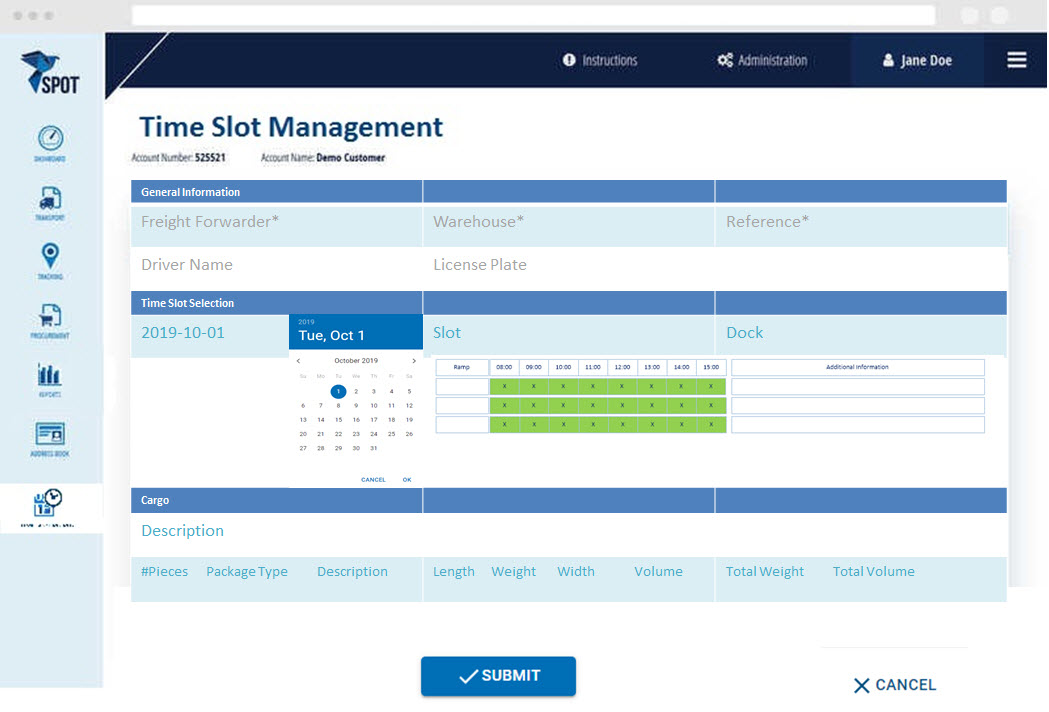Open Address Book icon in sidebar
Image resolution: width=1049 pixels, height=712 pixels.
(50, 434)
